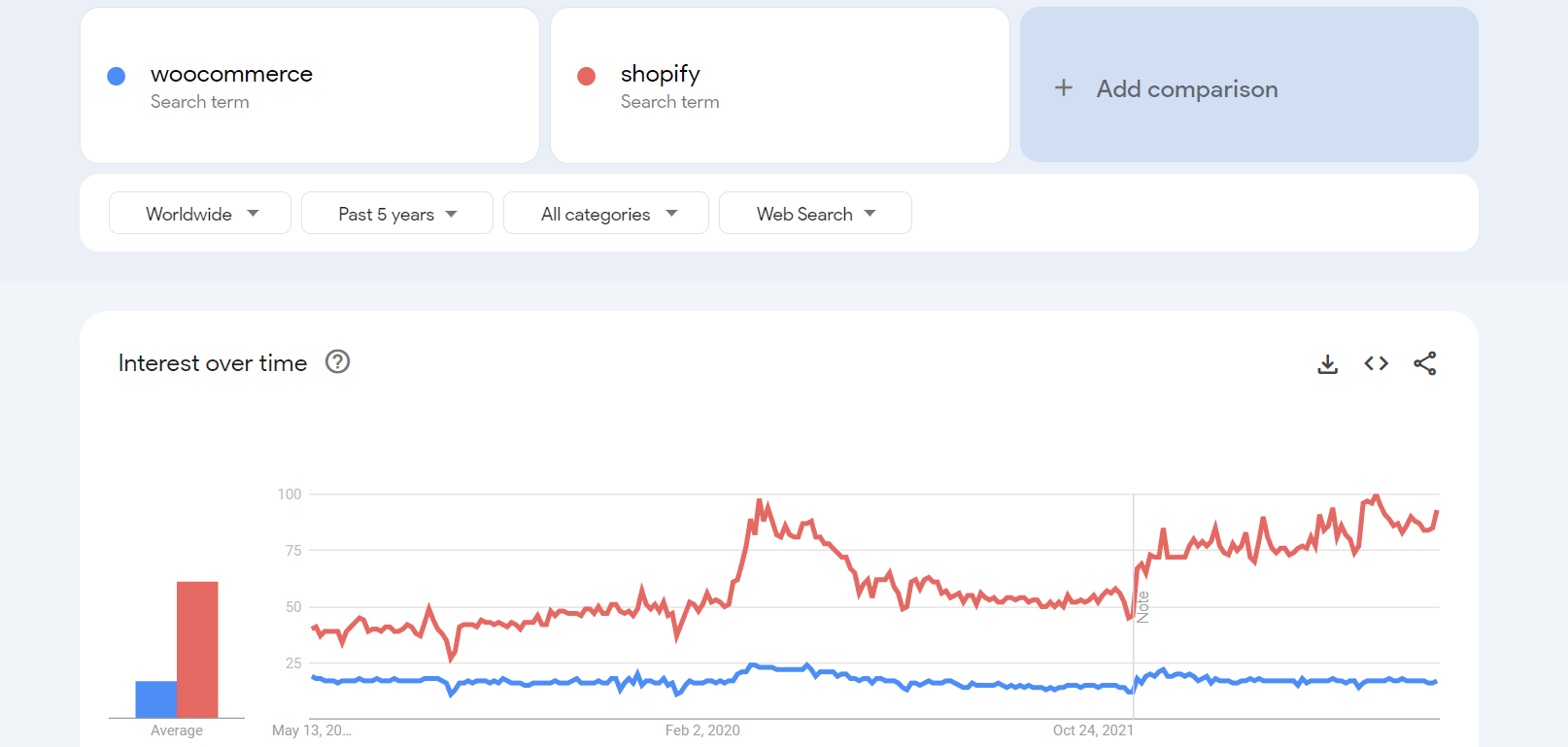Click the plus icon to add comparison
1568x747 pixels.
pyautogui.click(x=1064, y=88)
